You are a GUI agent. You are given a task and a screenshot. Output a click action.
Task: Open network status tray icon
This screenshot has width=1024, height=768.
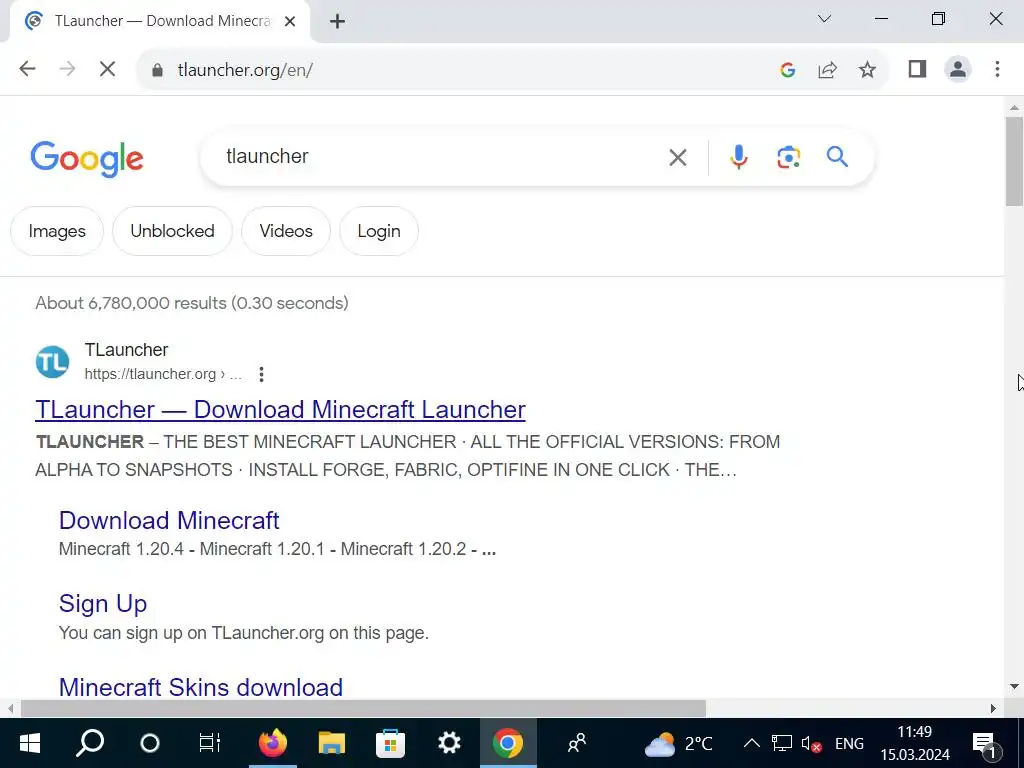[x=781, y=743]
